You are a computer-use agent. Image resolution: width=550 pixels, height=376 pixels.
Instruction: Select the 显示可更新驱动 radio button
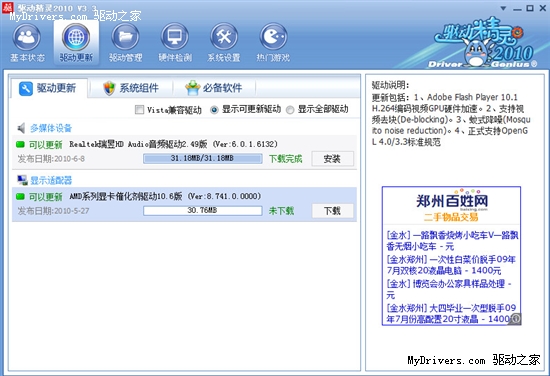(x=214, y=110)
